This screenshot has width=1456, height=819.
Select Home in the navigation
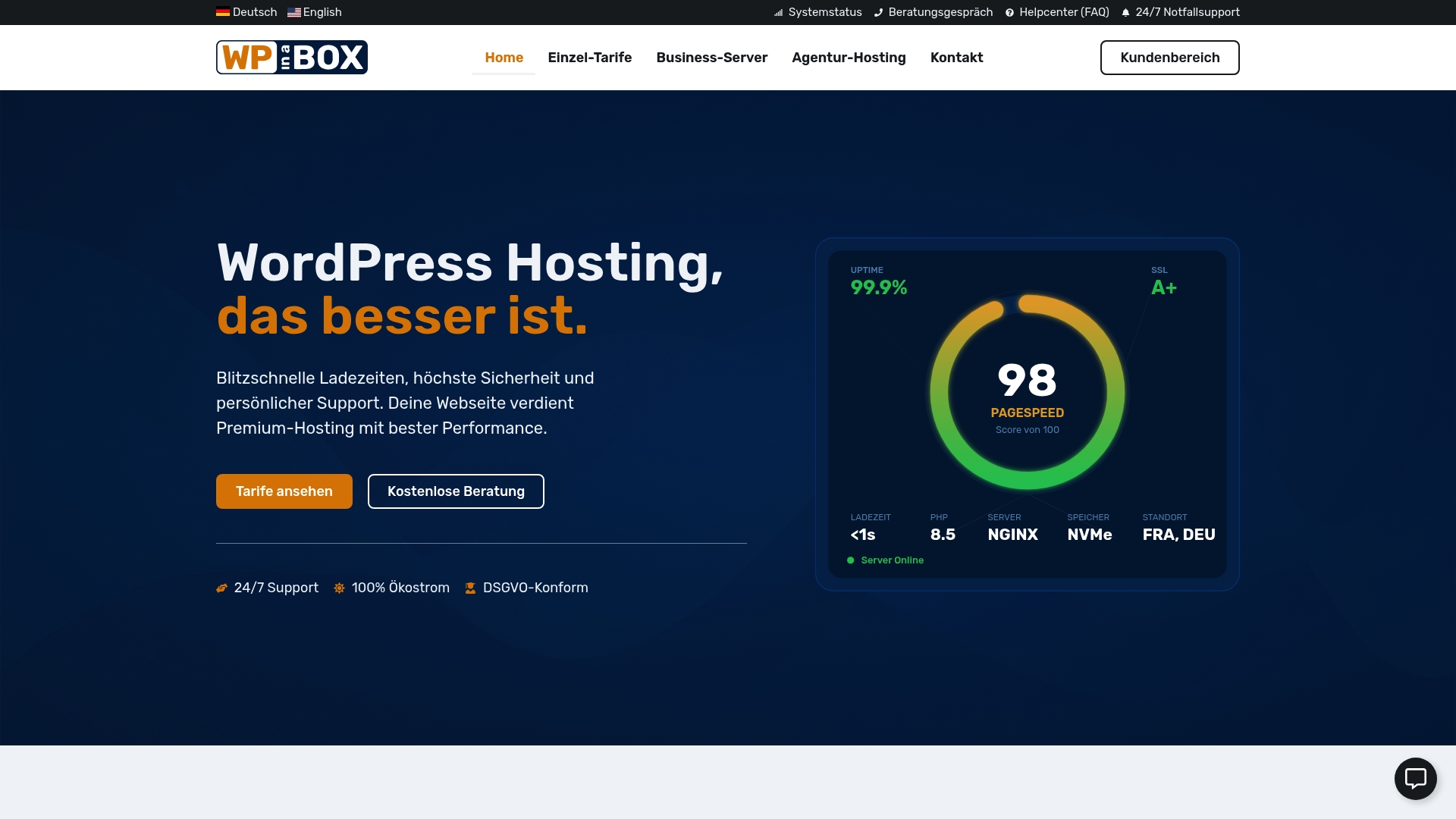(504, 57)
